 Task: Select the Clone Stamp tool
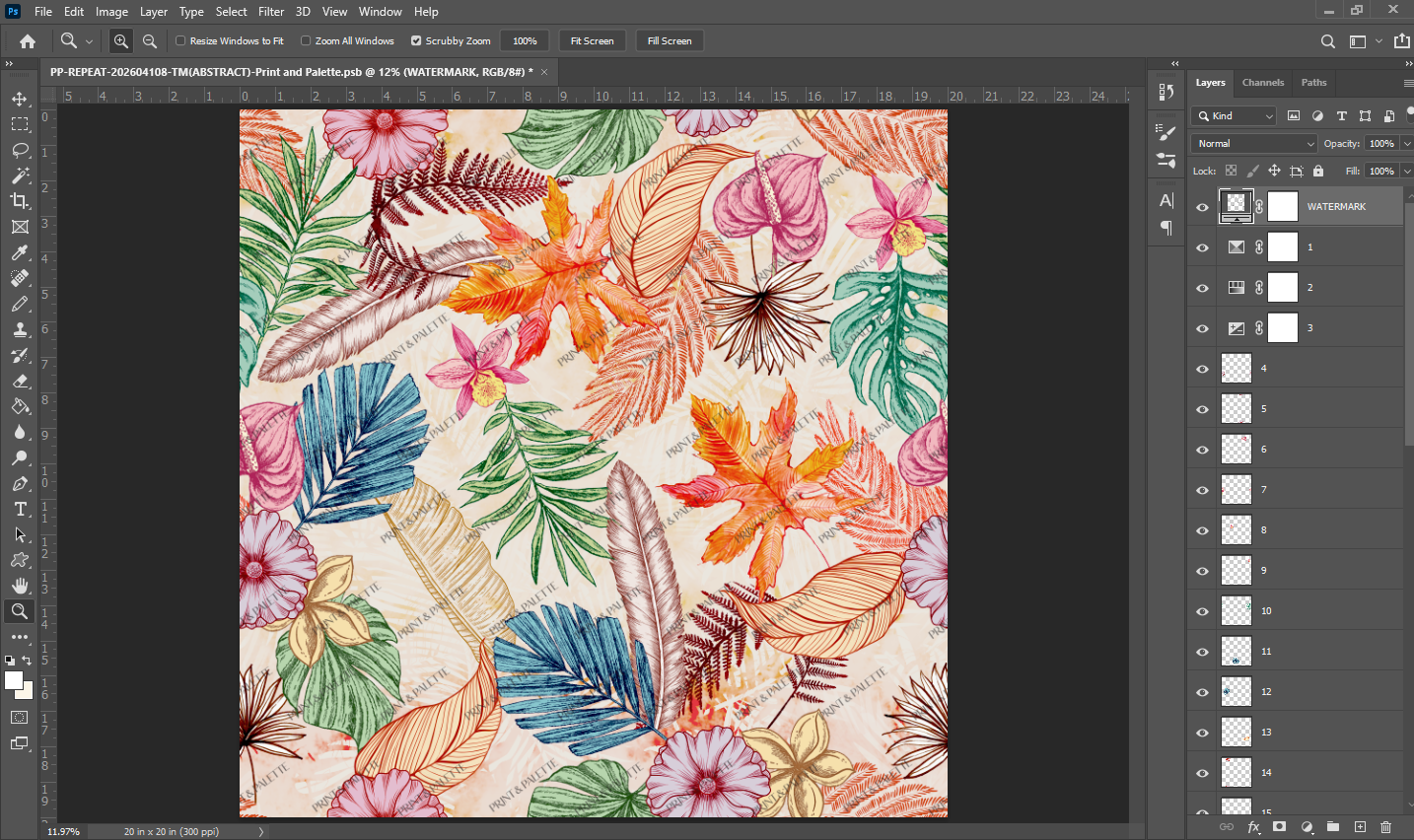[x=20, y=329]
